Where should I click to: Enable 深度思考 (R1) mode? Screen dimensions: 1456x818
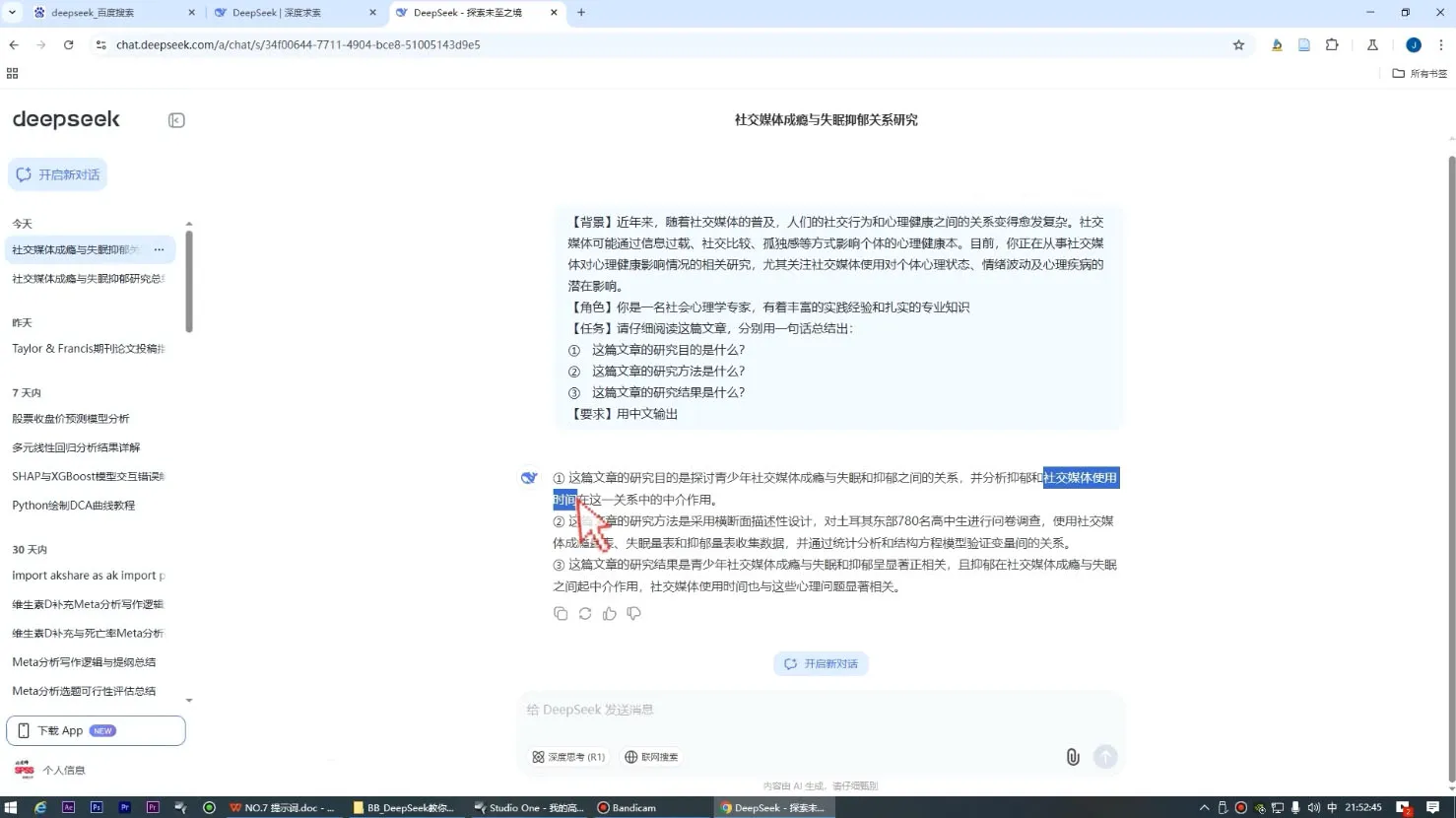click(569, 757)
